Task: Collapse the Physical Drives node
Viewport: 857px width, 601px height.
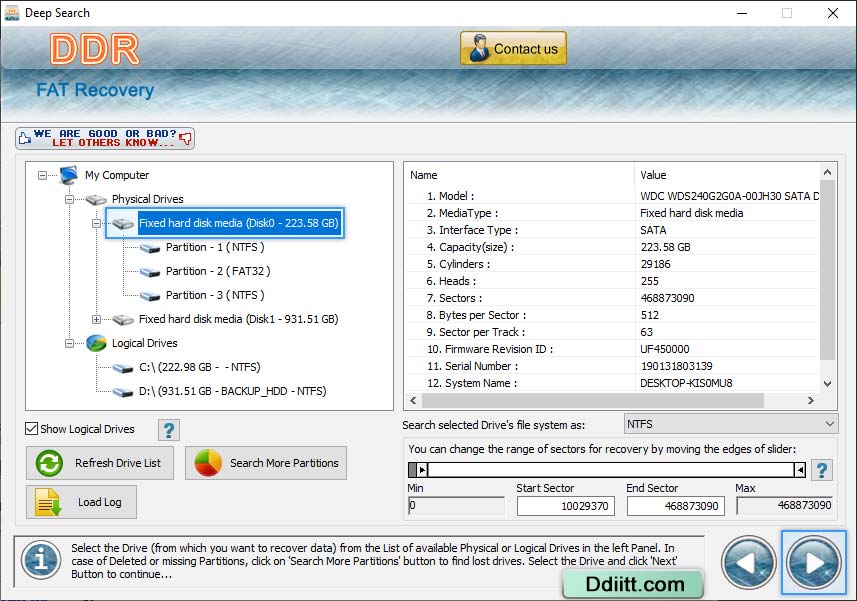Action: [69, 199]
